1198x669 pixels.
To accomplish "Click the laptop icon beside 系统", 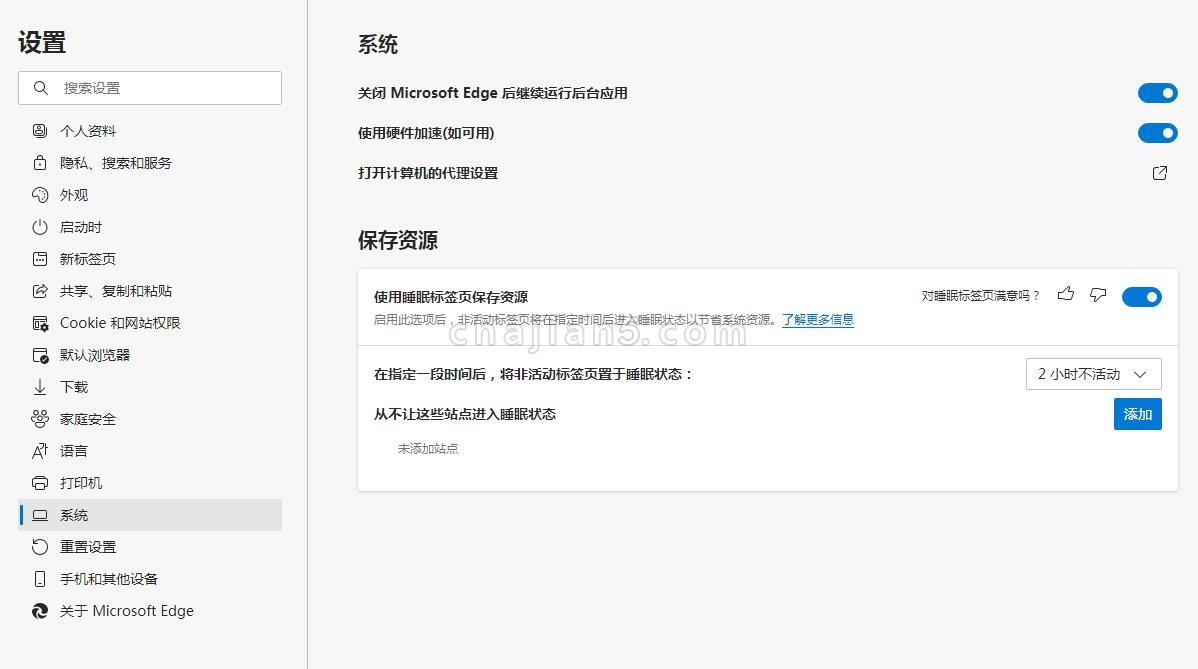I will pyautogui.click(x=40, y=515).
